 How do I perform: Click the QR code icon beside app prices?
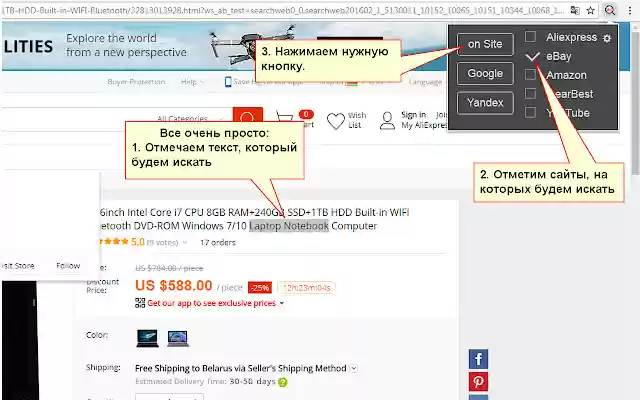click(x=140, y=303)
